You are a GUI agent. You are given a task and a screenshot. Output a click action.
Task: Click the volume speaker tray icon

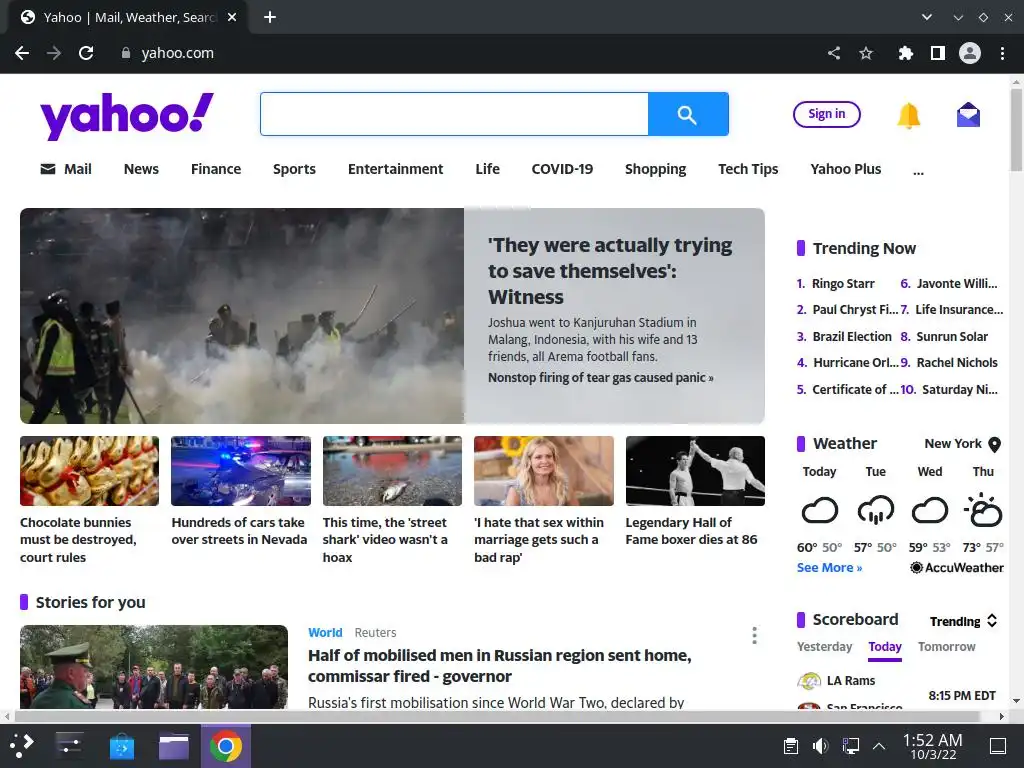point(820,746)
